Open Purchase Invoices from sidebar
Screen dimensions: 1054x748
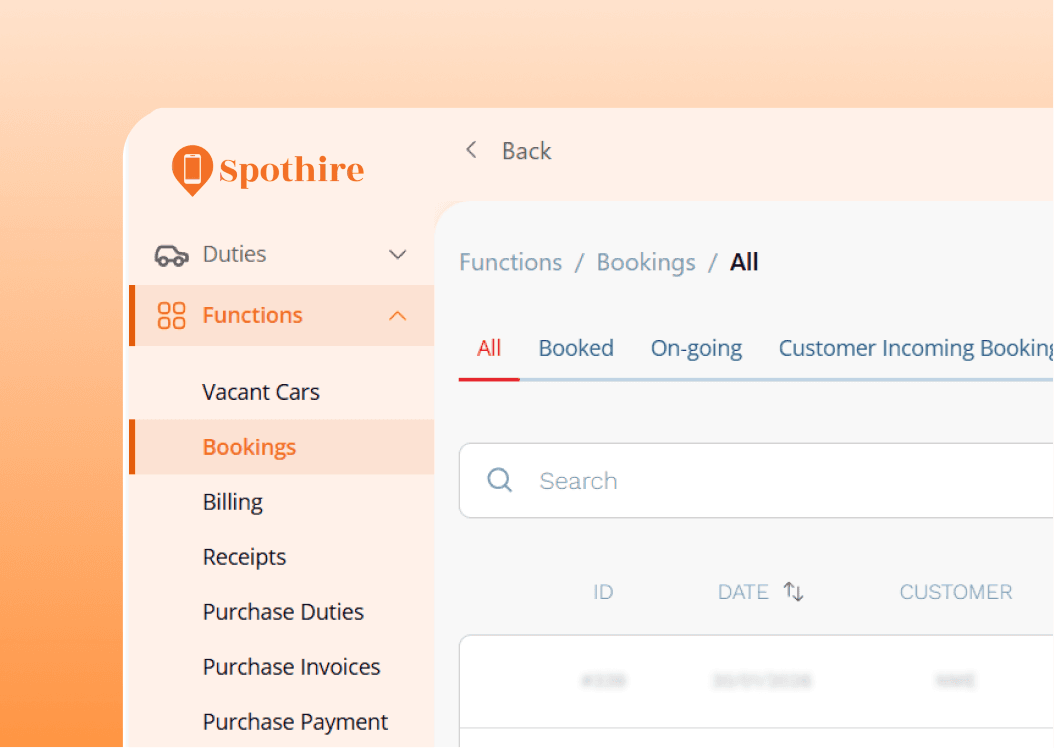click(291, 667)
